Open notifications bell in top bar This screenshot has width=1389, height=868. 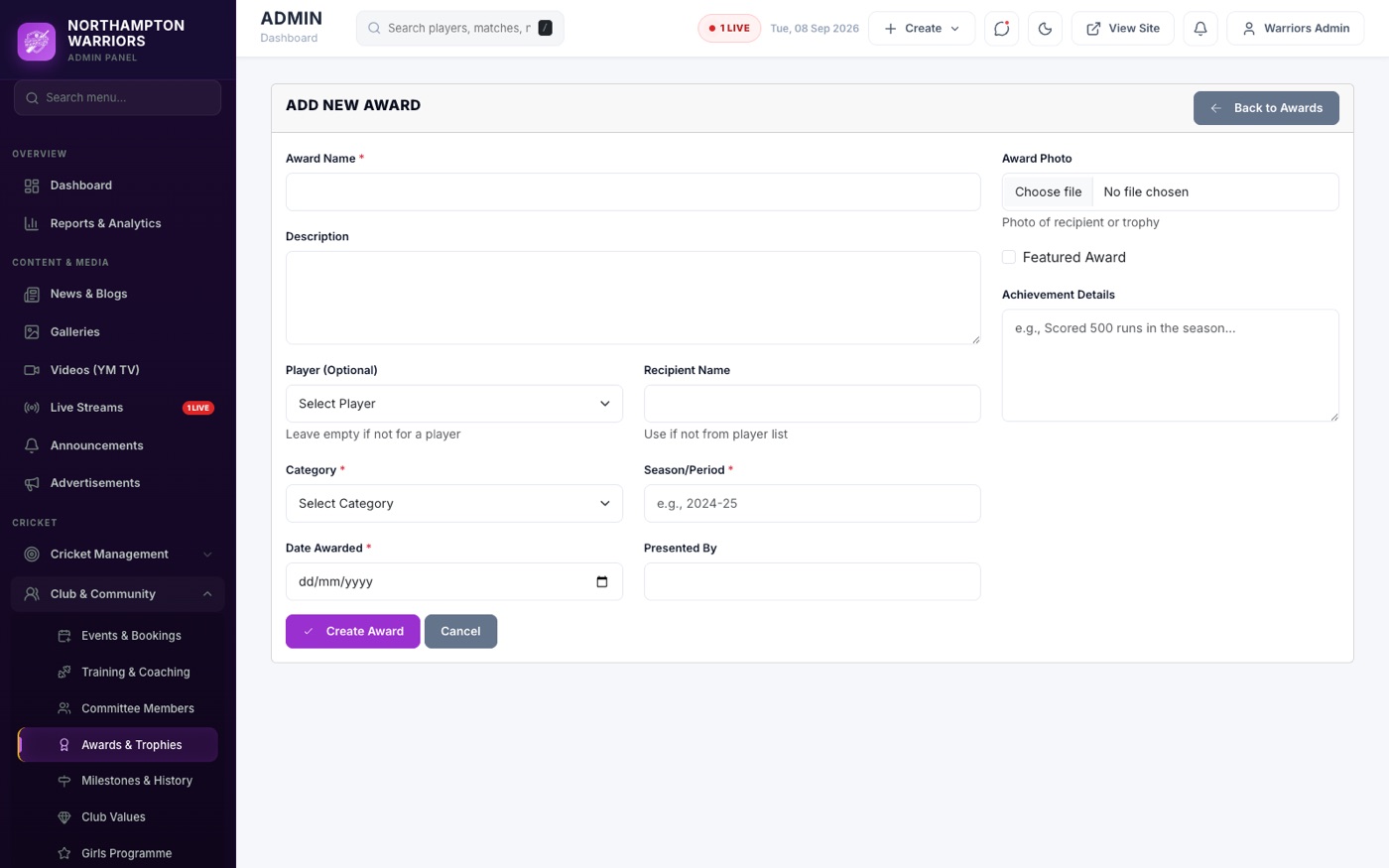point(1200,28)
